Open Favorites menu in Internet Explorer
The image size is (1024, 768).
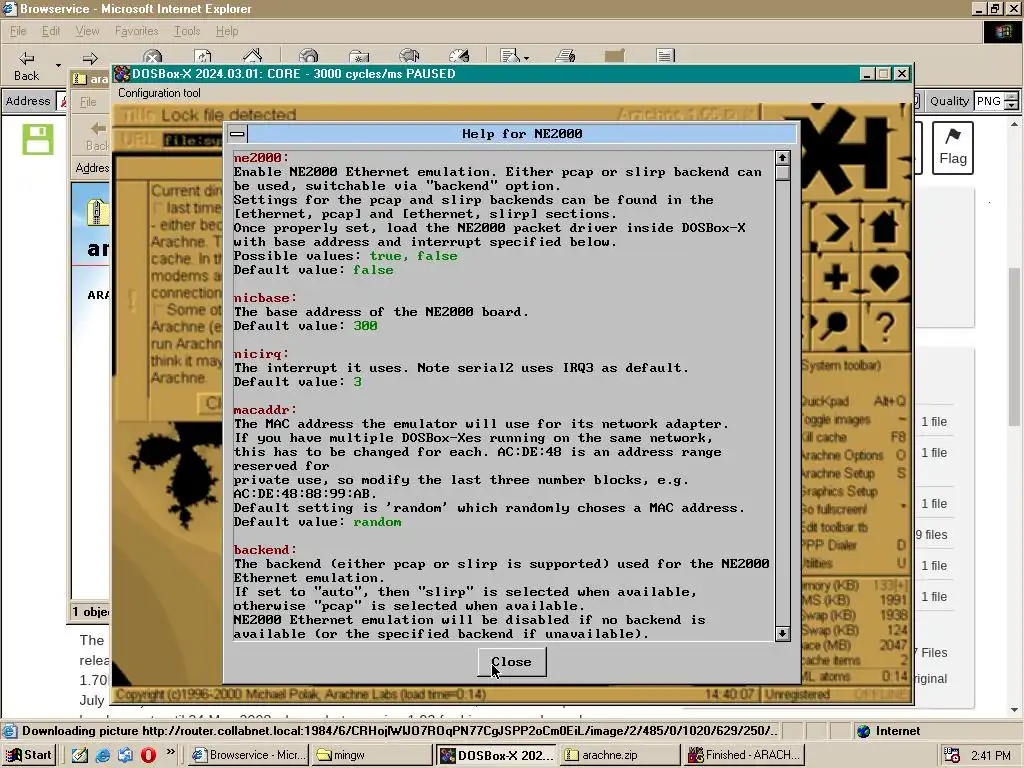[136, 31]
